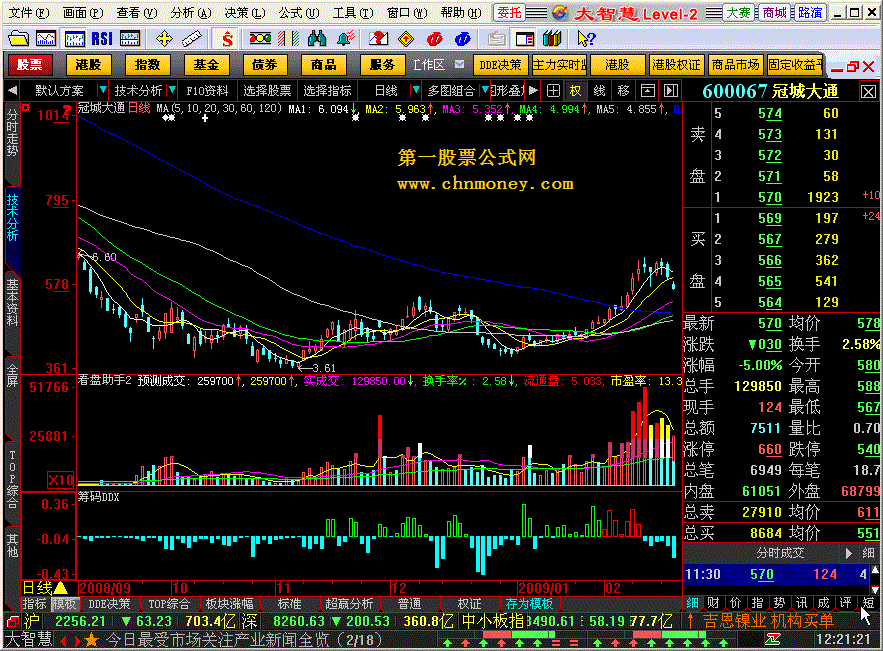Click the red-green Z logo in status bar
The height and width of the screenshot is (651, 883).
pos(773,639)
